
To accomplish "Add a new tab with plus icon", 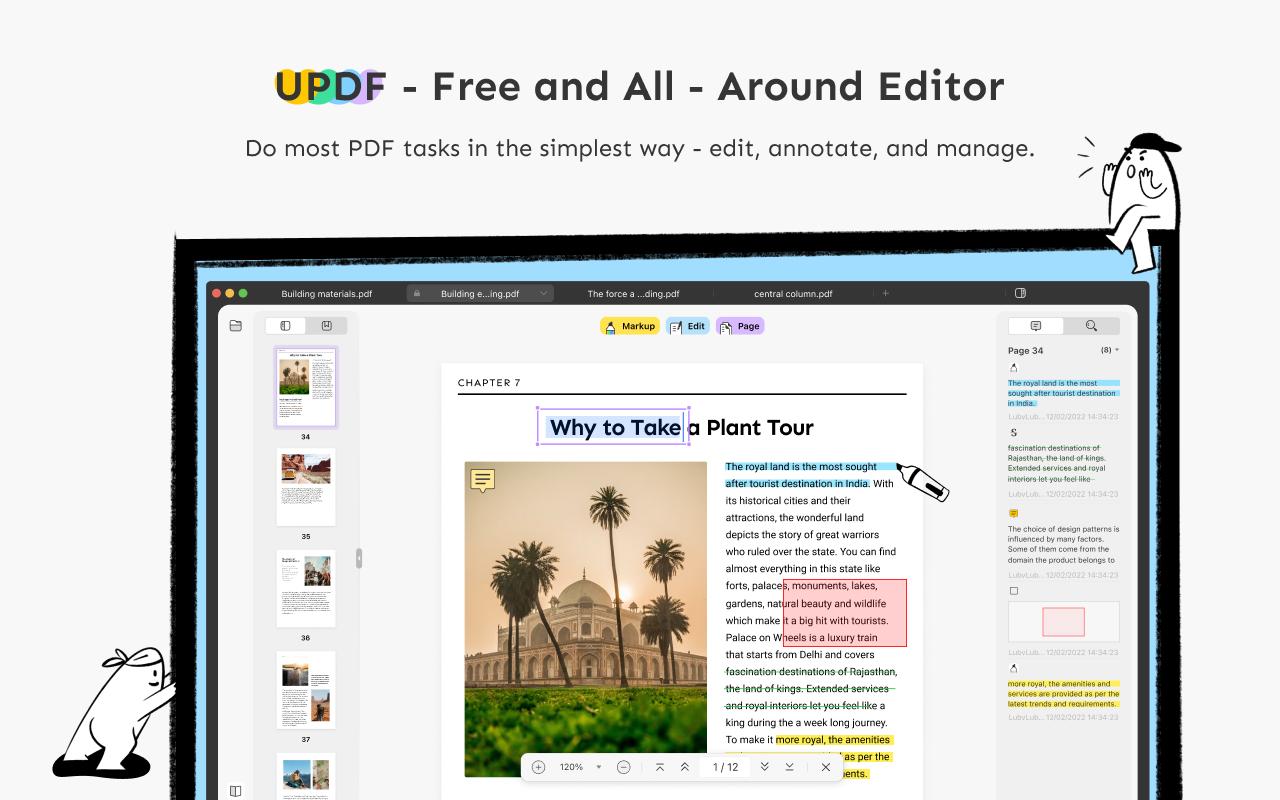I will coord(885,293).
